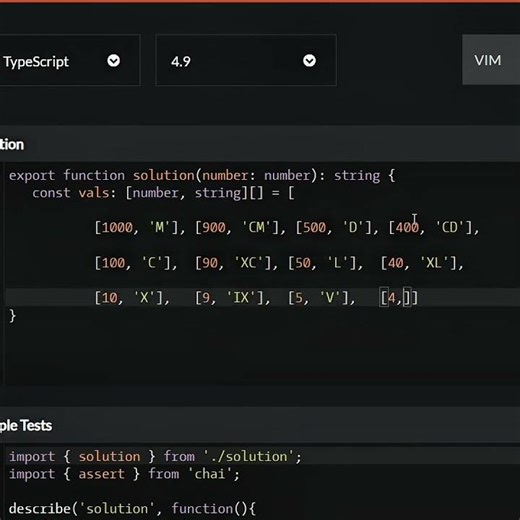The height and width of the screenshot is (520, 520).
Task: Click the [90, 'XC'] entry
Action: [x=233, y=263]
